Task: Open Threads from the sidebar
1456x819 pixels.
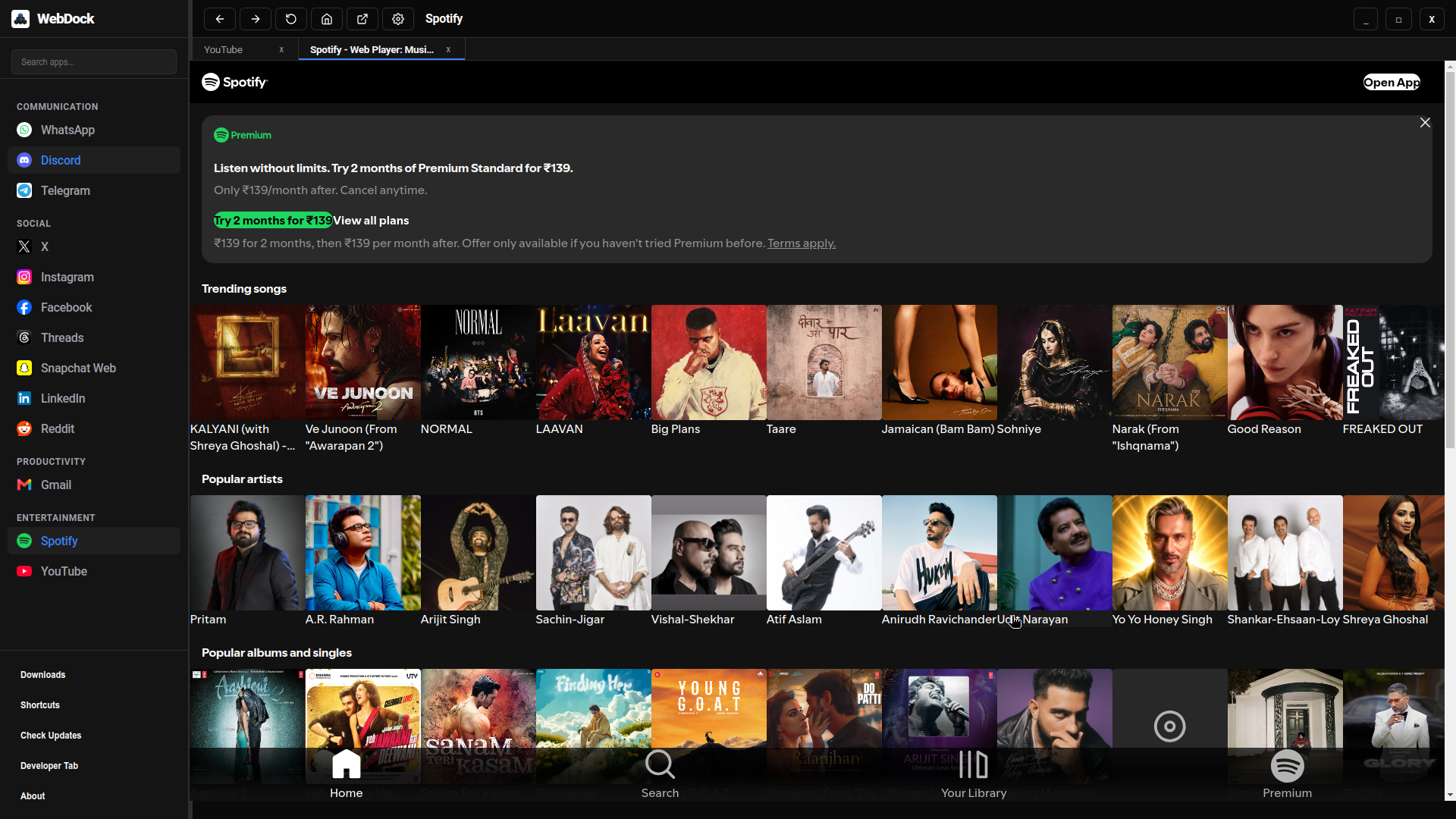Action: pos(94,337)
